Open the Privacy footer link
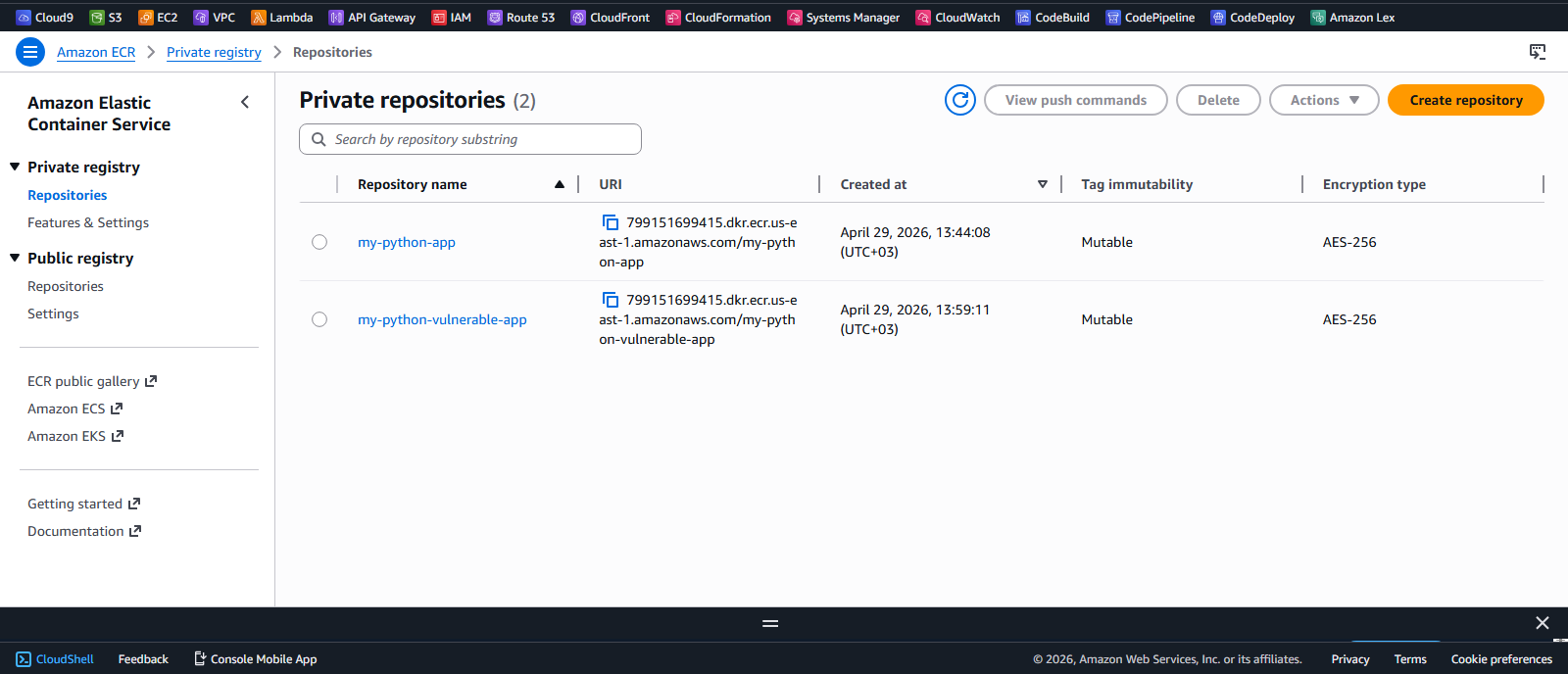The image size is (1568, 674). pos(1350,659)
